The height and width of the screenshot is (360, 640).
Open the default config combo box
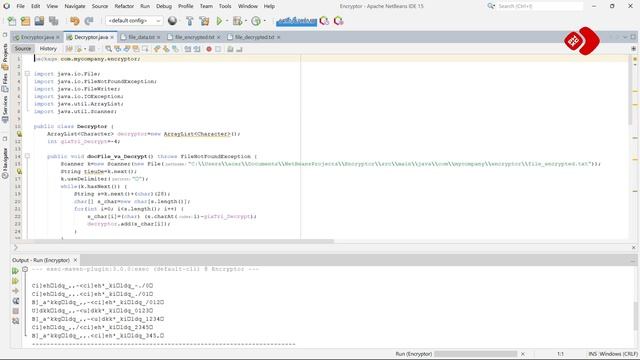click(x=134, y=21)
